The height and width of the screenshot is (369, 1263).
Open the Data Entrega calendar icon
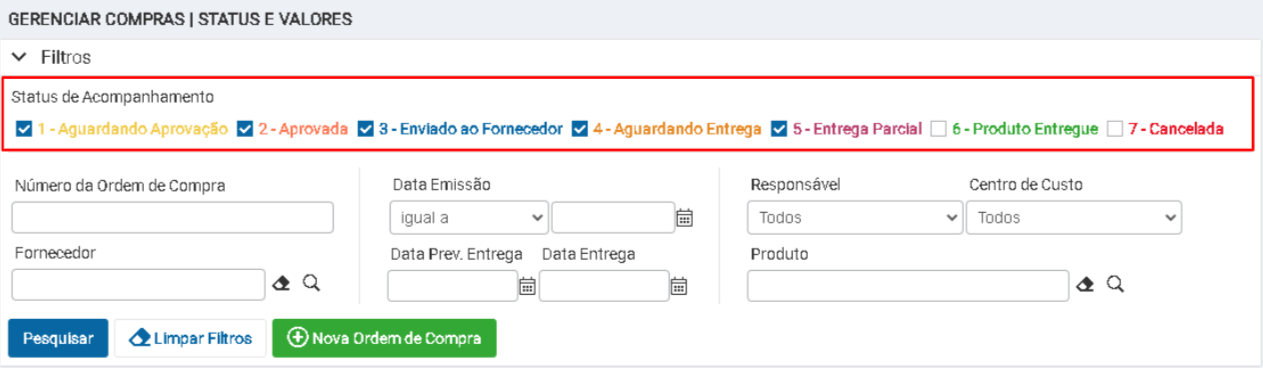pyautogui.click(x=678, y=286)
